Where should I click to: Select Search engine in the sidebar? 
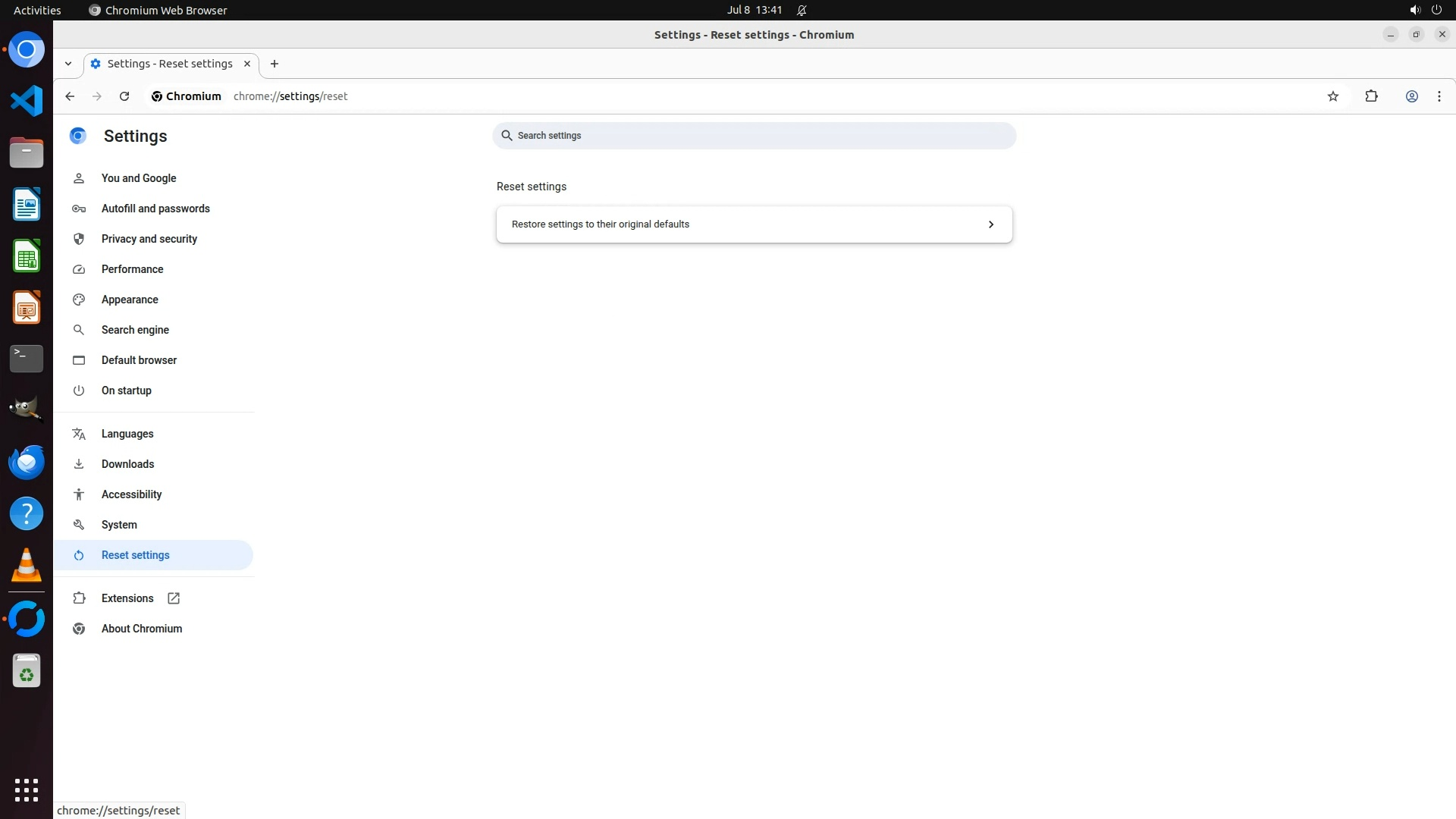click(x=135, y=330)
